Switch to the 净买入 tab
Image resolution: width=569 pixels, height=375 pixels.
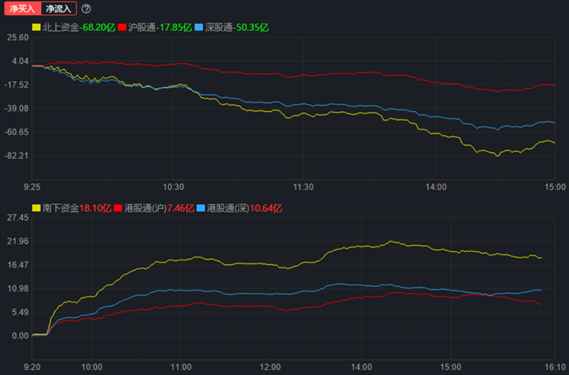pyautogui.click(x=22, y=9)
